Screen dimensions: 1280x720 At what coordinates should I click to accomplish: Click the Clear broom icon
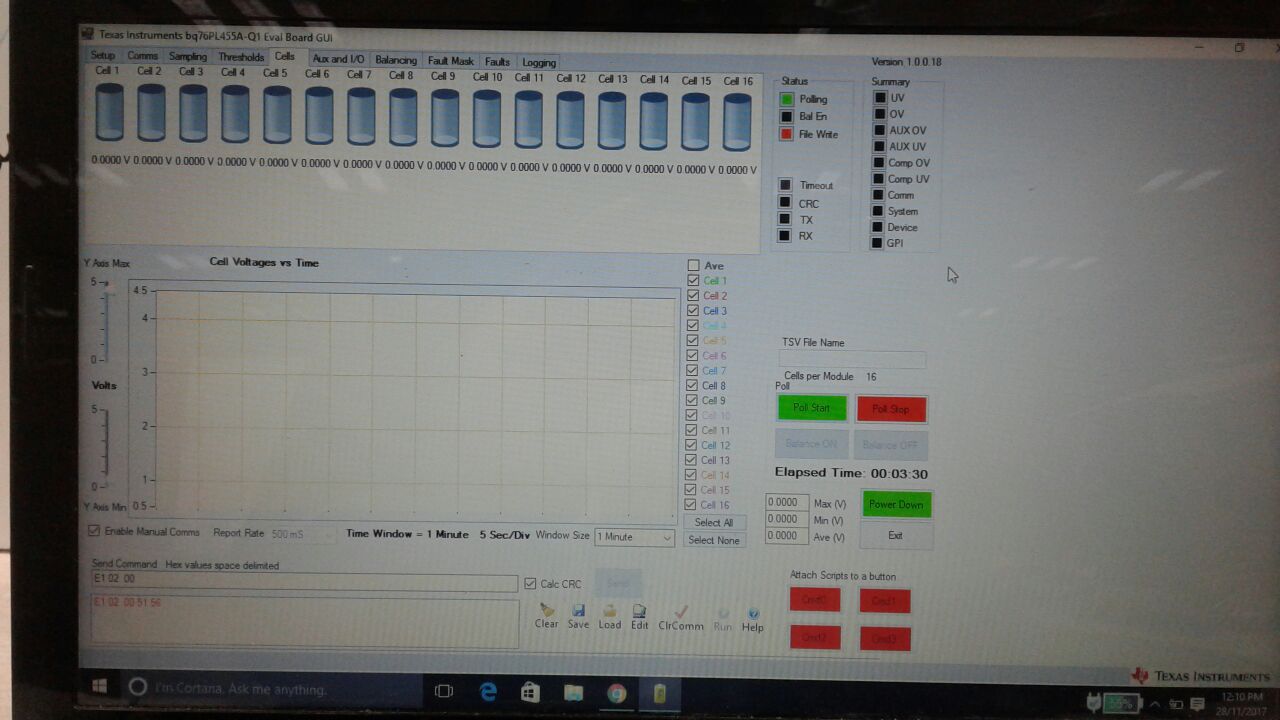547,610
